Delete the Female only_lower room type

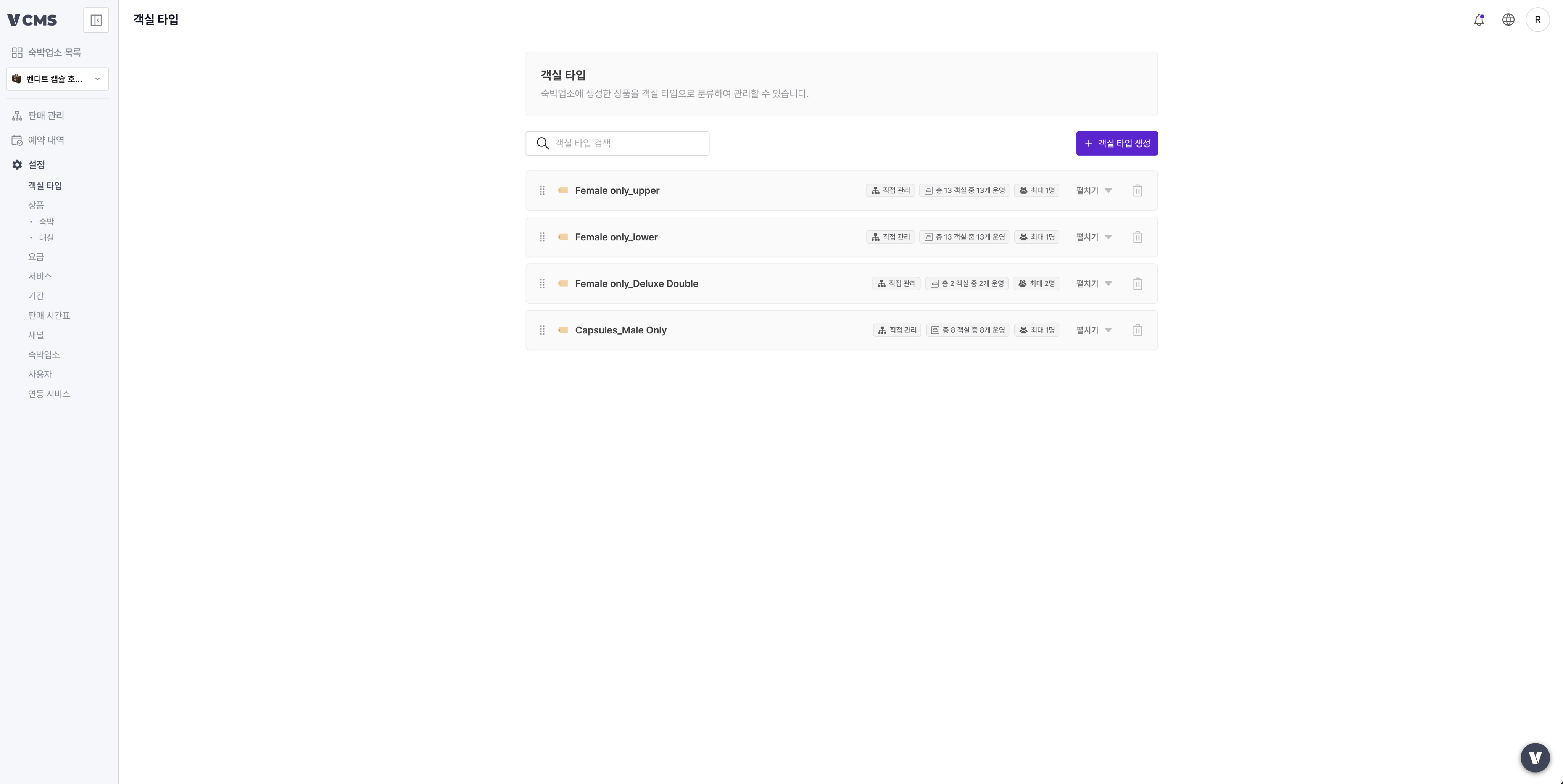click(1138, 237)
